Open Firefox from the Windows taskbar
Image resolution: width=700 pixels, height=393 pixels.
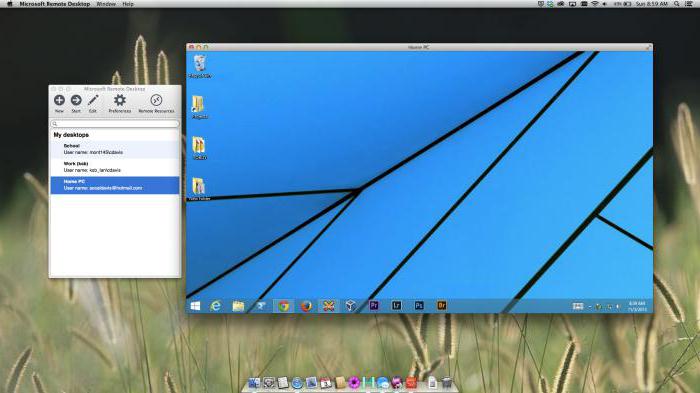tap(306, 306)
